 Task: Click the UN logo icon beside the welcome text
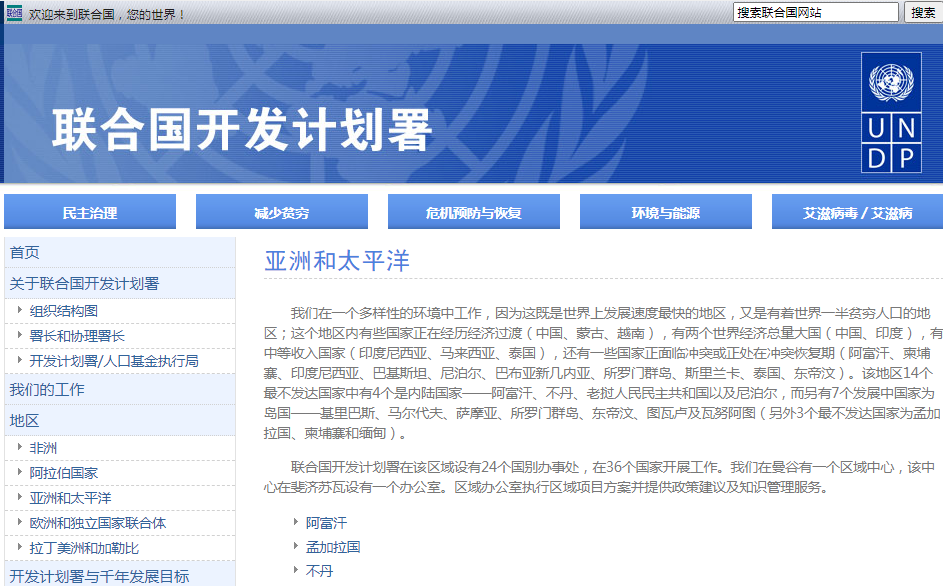pyautogui.click(x=14, y=13)
